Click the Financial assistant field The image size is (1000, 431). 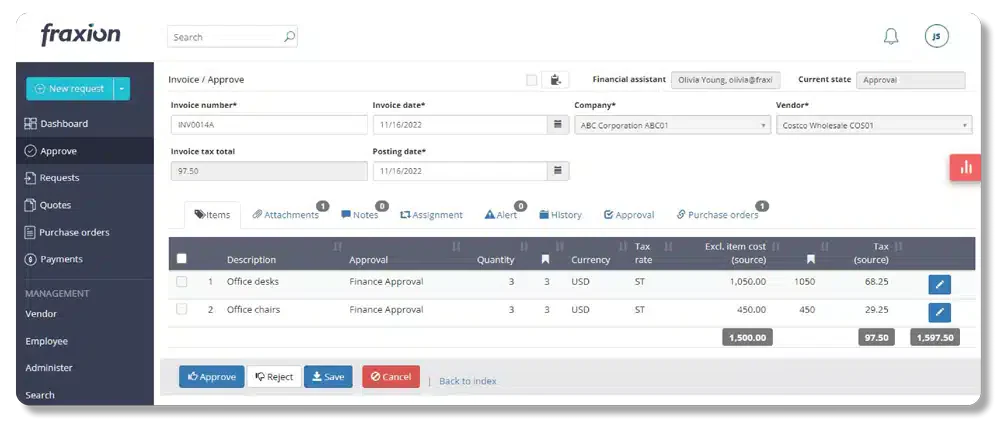tap(726, 80)
